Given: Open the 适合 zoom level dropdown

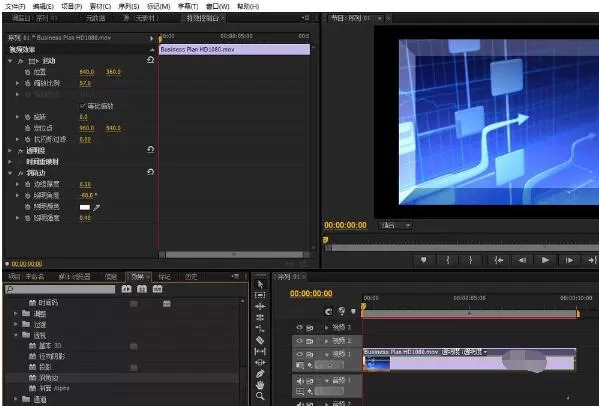Looking at the screenshot, I should 395,225.
